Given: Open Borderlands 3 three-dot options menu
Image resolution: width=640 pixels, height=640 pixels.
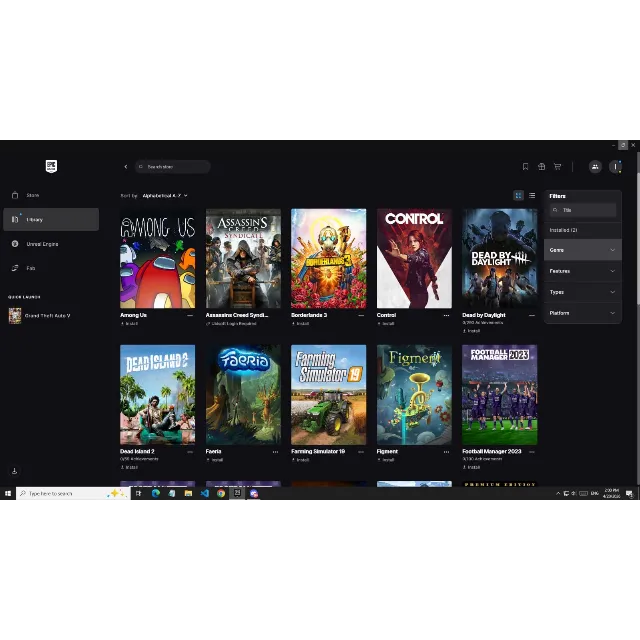Looking at the screenshot, I should [x=361, y=316].
